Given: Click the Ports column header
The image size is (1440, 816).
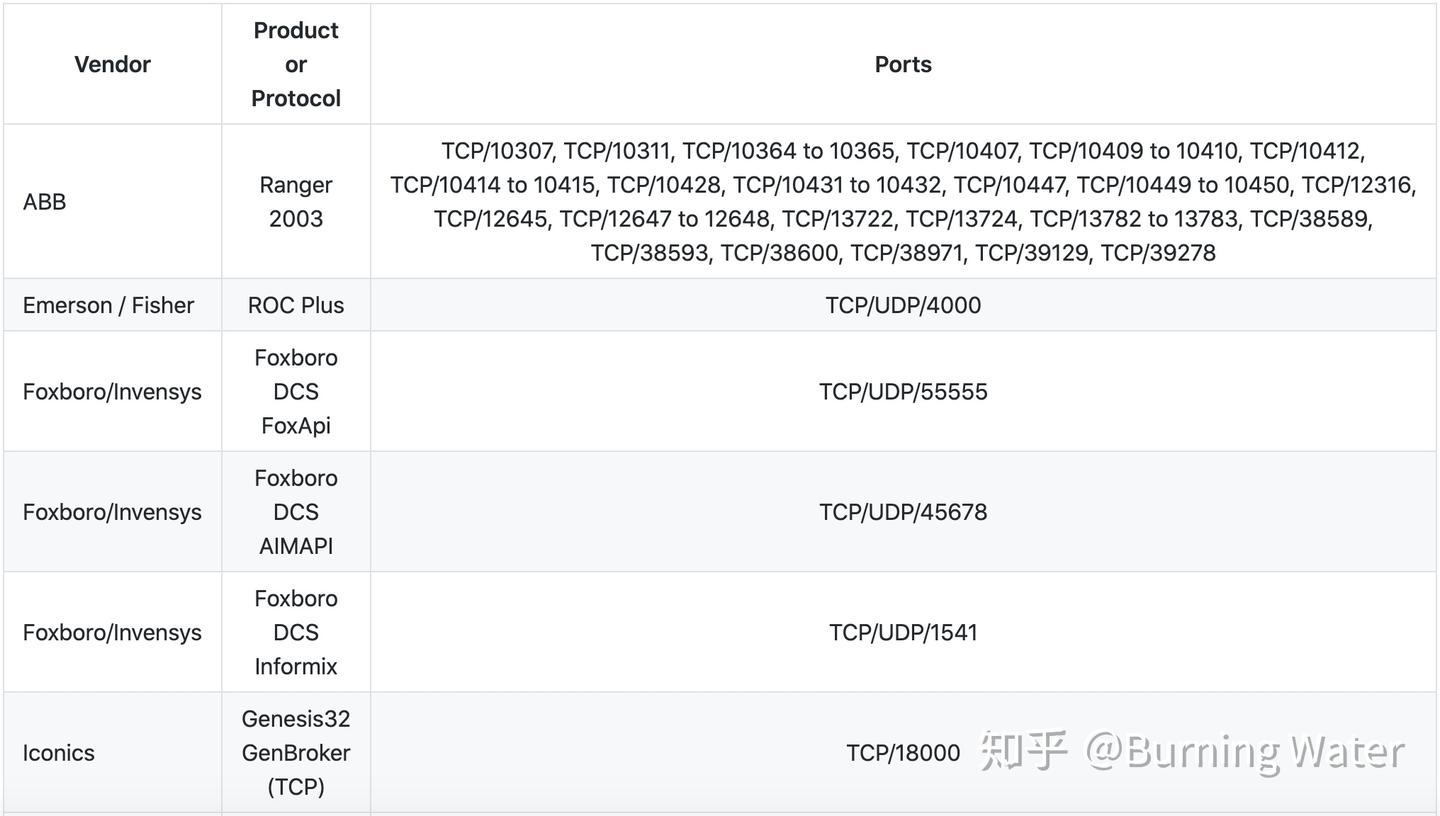Looking at the screenshot, I should [903, 64].
